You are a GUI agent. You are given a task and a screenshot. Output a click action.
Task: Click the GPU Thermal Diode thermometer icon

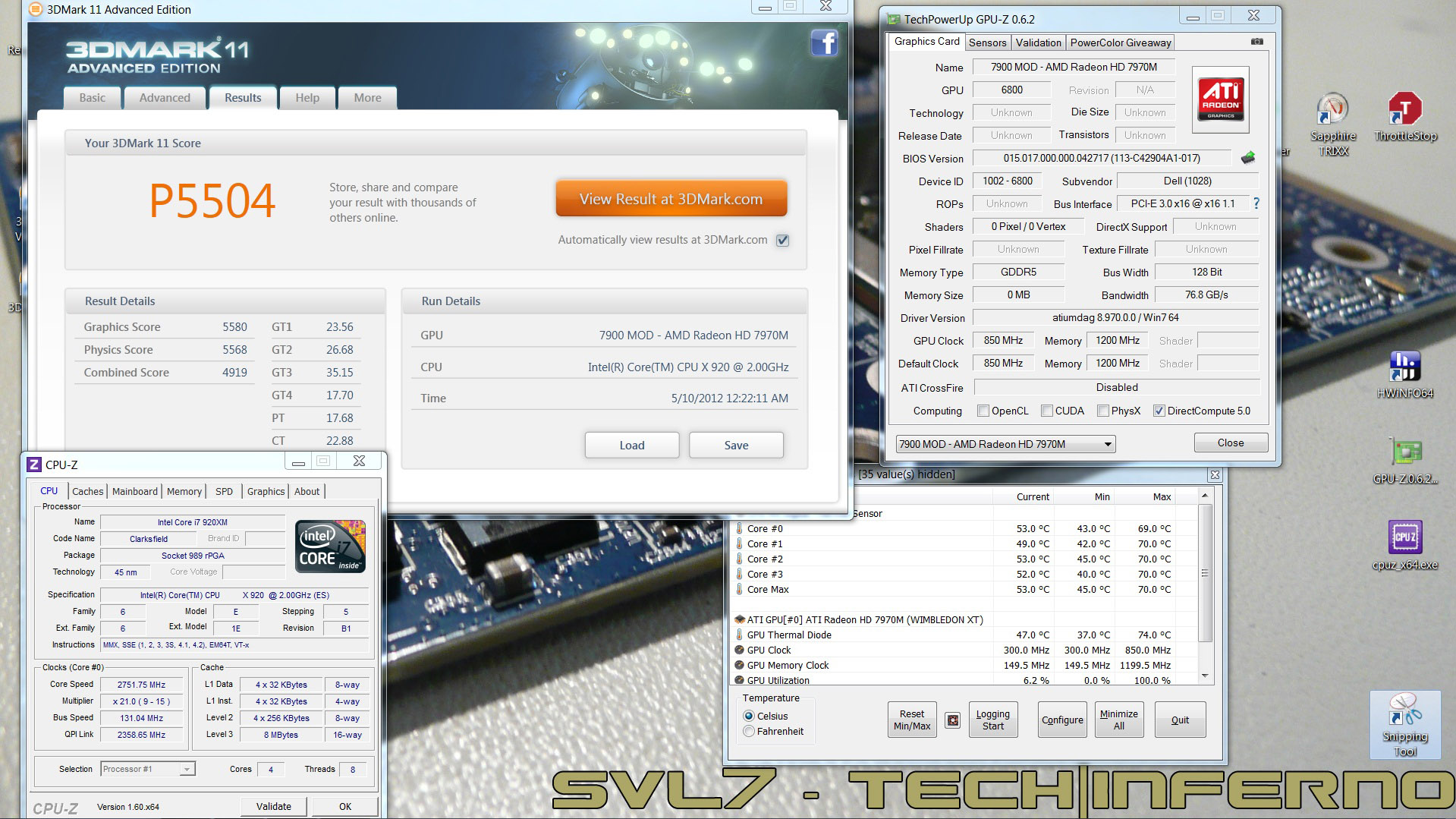[x=740, y=635]
